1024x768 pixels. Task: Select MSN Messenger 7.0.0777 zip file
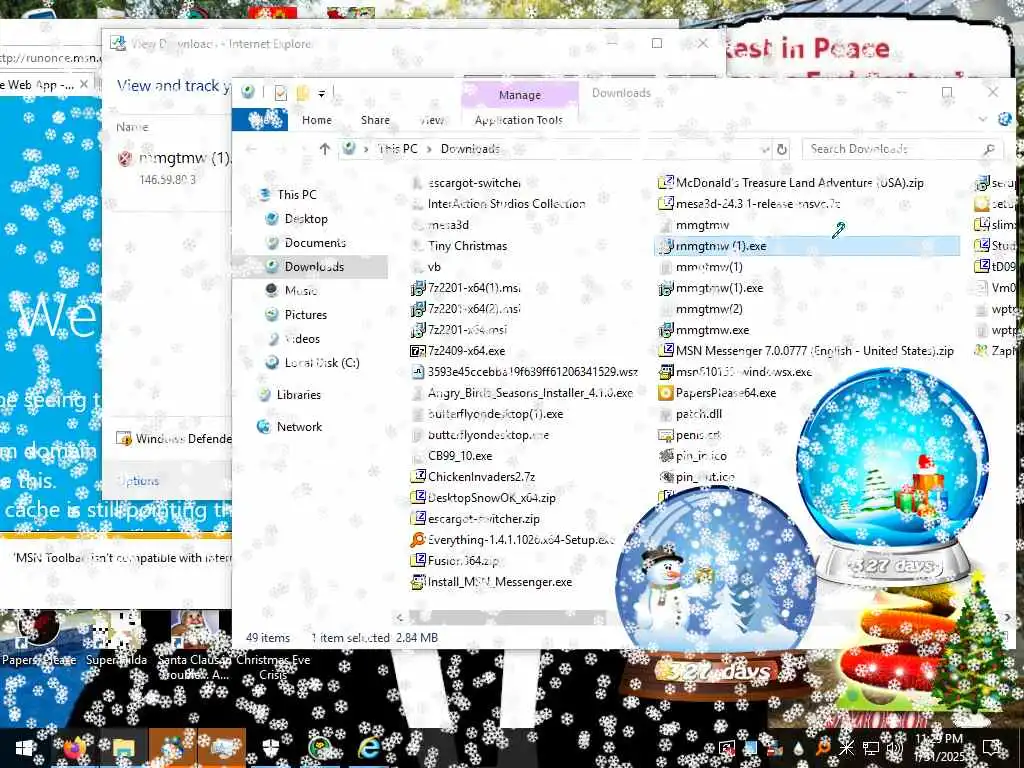point(814,351)
